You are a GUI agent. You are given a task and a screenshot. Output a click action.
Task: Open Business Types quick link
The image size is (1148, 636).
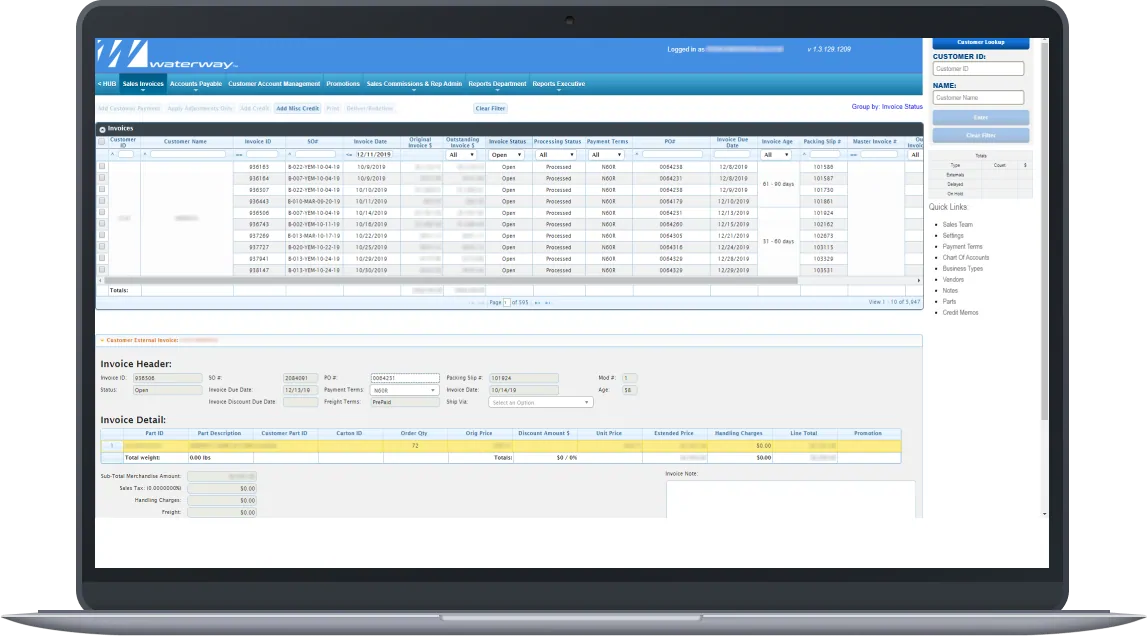[962, 269]
